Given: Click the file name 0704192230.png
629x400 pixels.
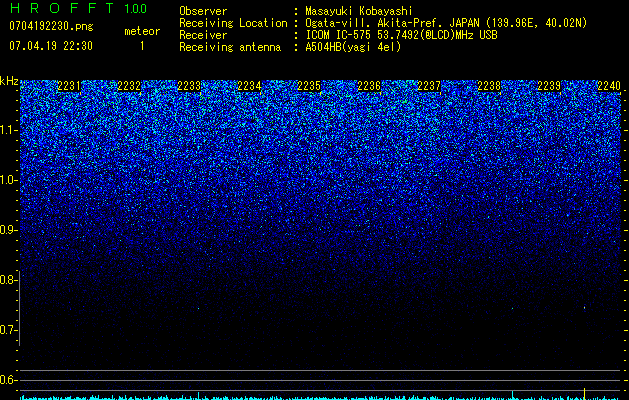Looking at the screenshot, I should (51, 26).
